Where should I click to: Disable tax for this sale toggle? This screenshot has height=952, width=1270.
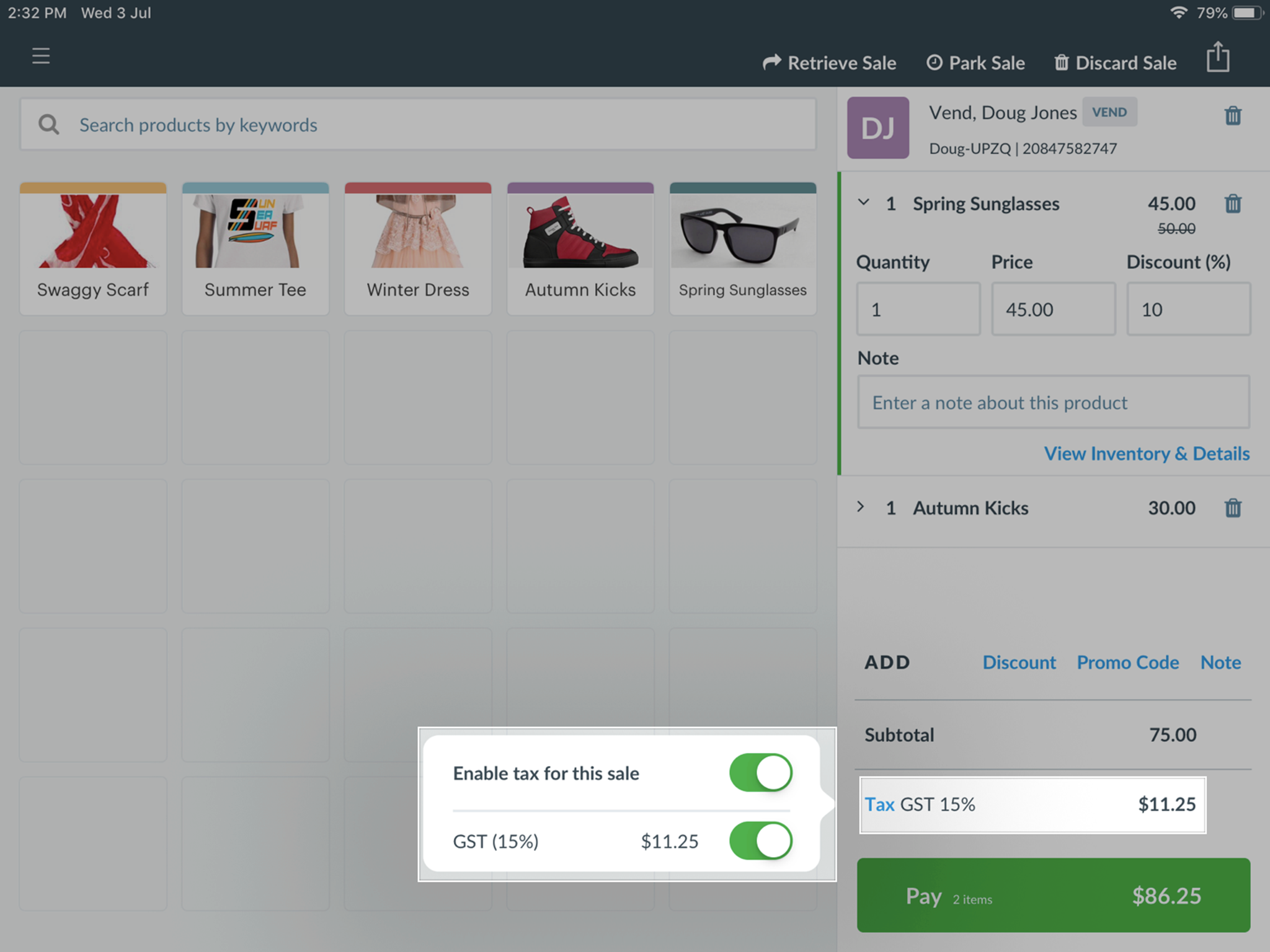click(760, 773)
